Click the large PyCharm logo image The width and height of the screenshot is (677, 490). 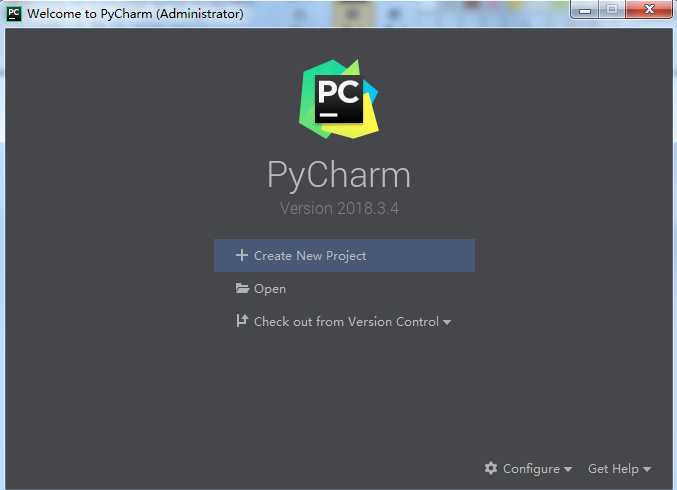coord(339,99)
